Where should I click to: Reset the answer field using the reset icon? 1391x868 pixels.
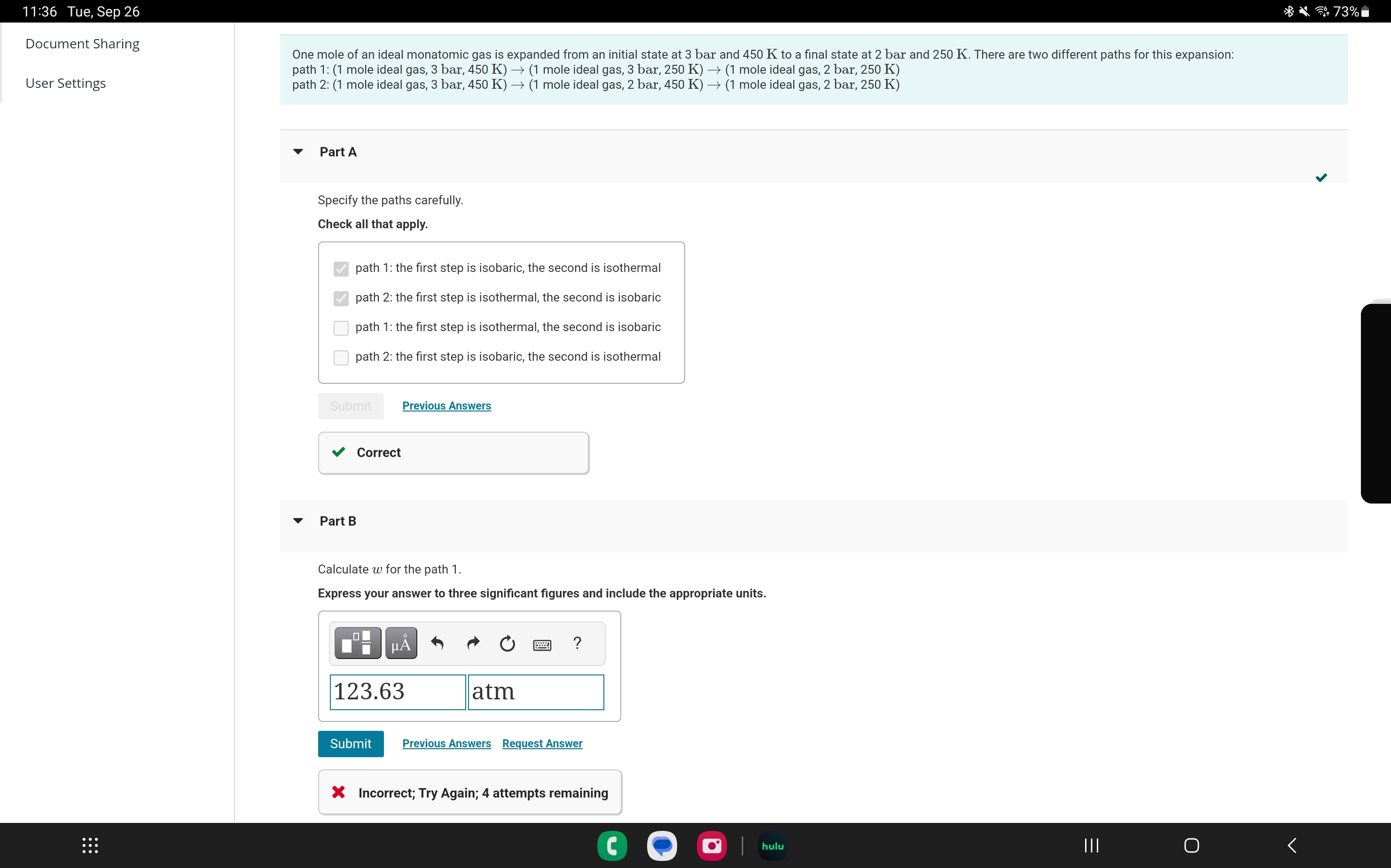(507, 643)
